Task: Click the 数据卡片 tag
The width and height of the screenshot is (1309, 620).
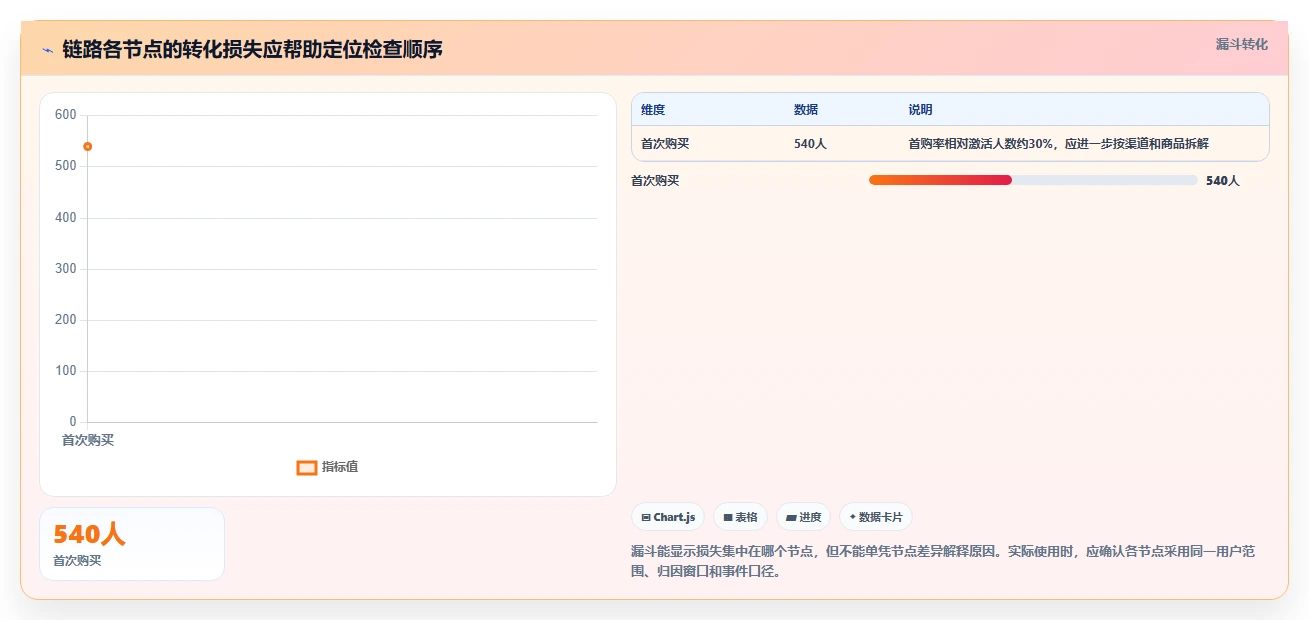Action: (876, 517)
